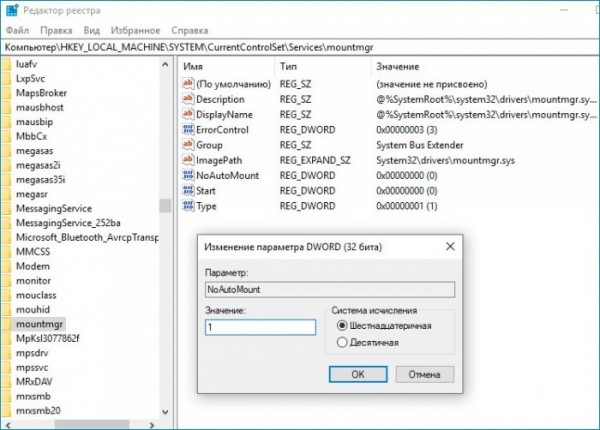
Task: Click the tree vertical scrollbar thumb
Action: tap(165, 205)
